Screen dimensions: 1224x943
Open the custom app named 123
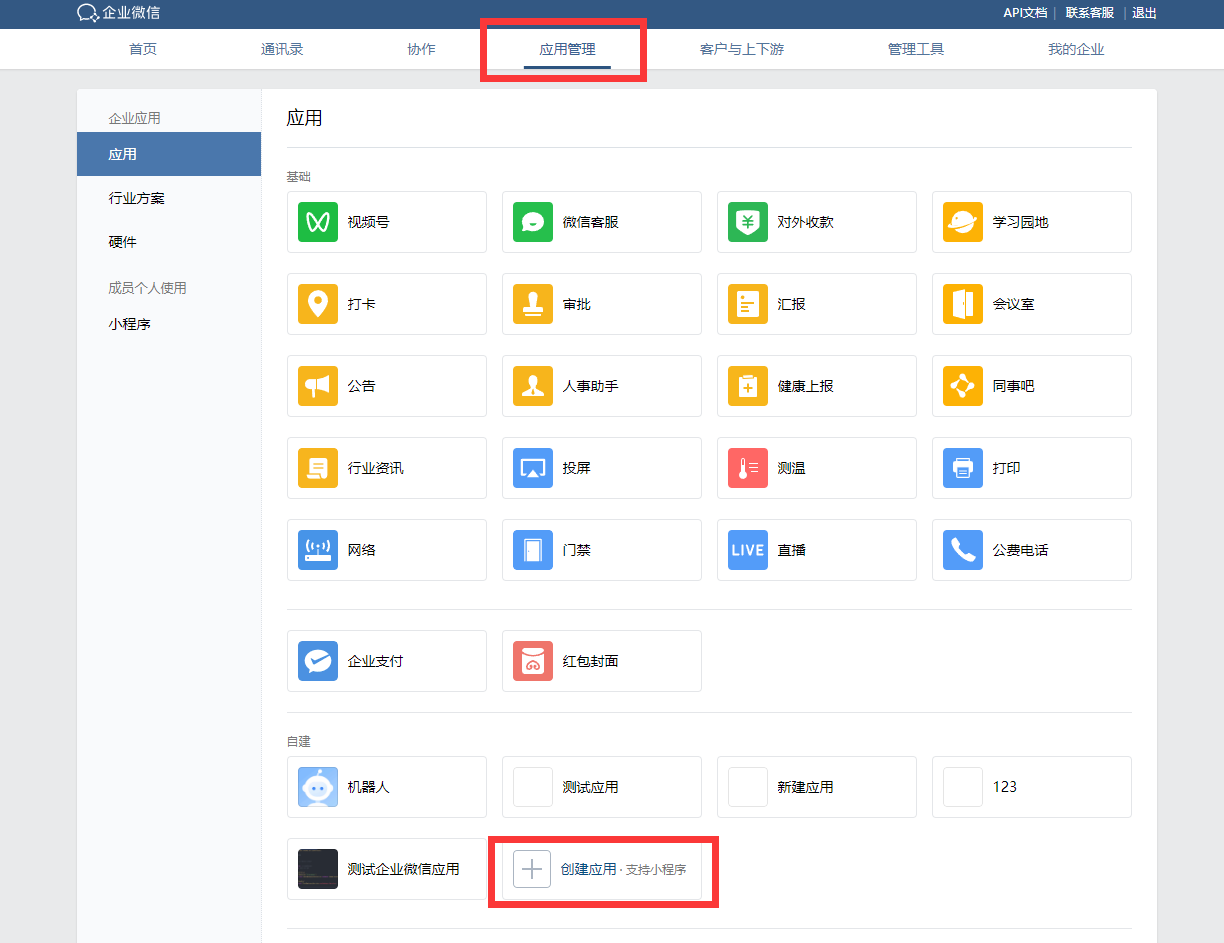(1032, 787)
